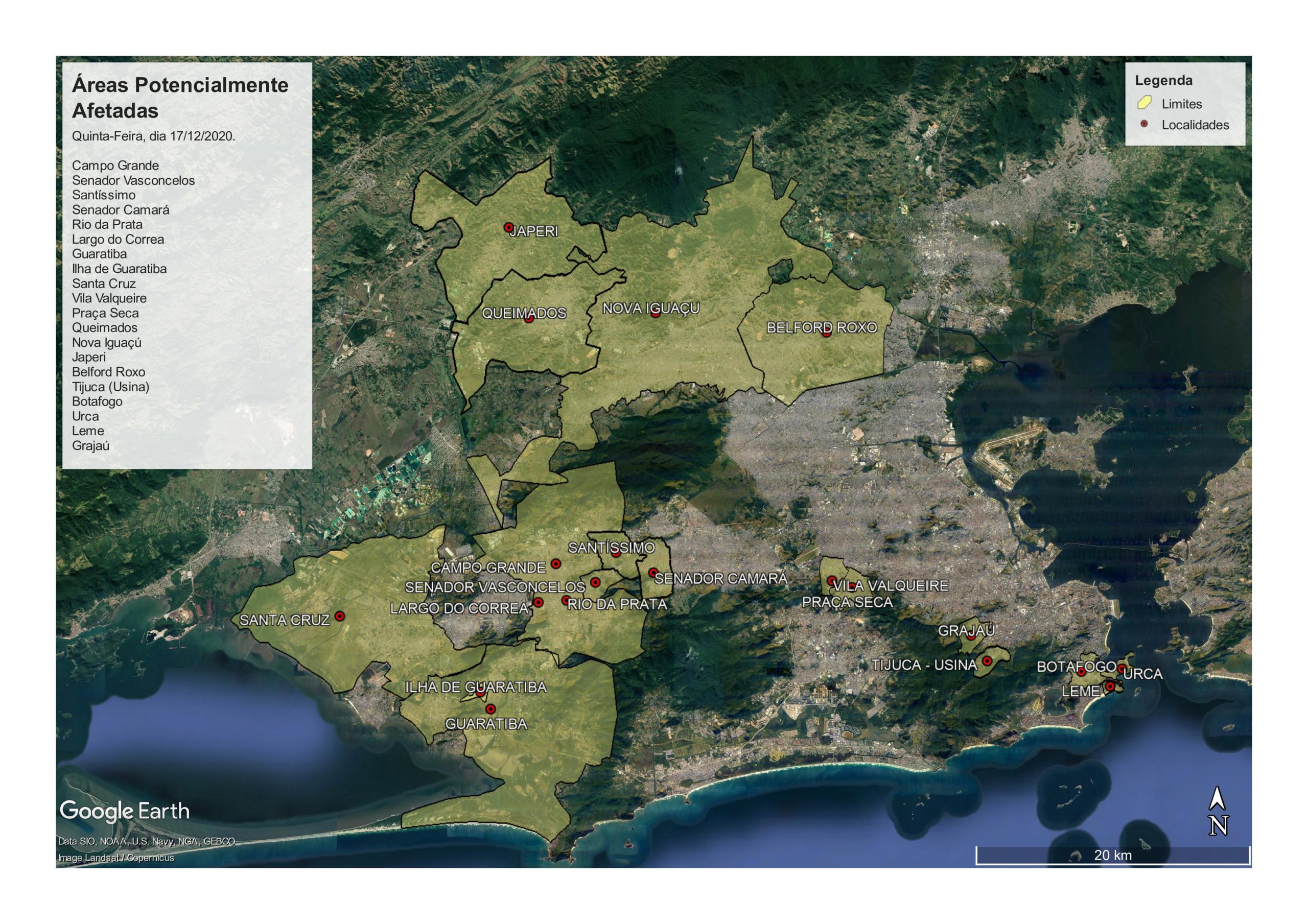
Task: Click the yellow Limites legend swatch
Action: point(1144,104)
